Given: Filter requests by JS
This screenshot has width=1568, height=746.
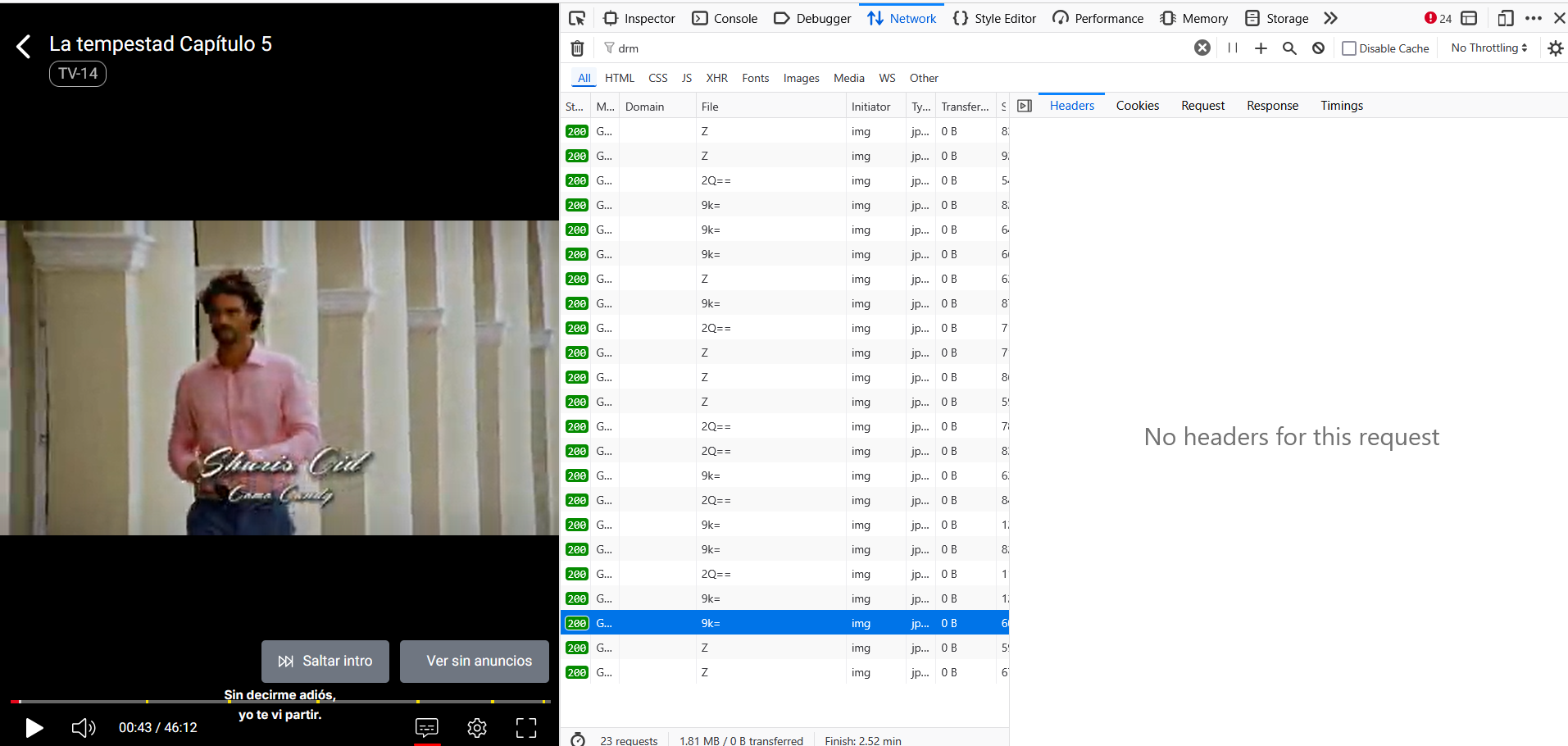Looking at the screenshot, I should click(x=687, y=78).
